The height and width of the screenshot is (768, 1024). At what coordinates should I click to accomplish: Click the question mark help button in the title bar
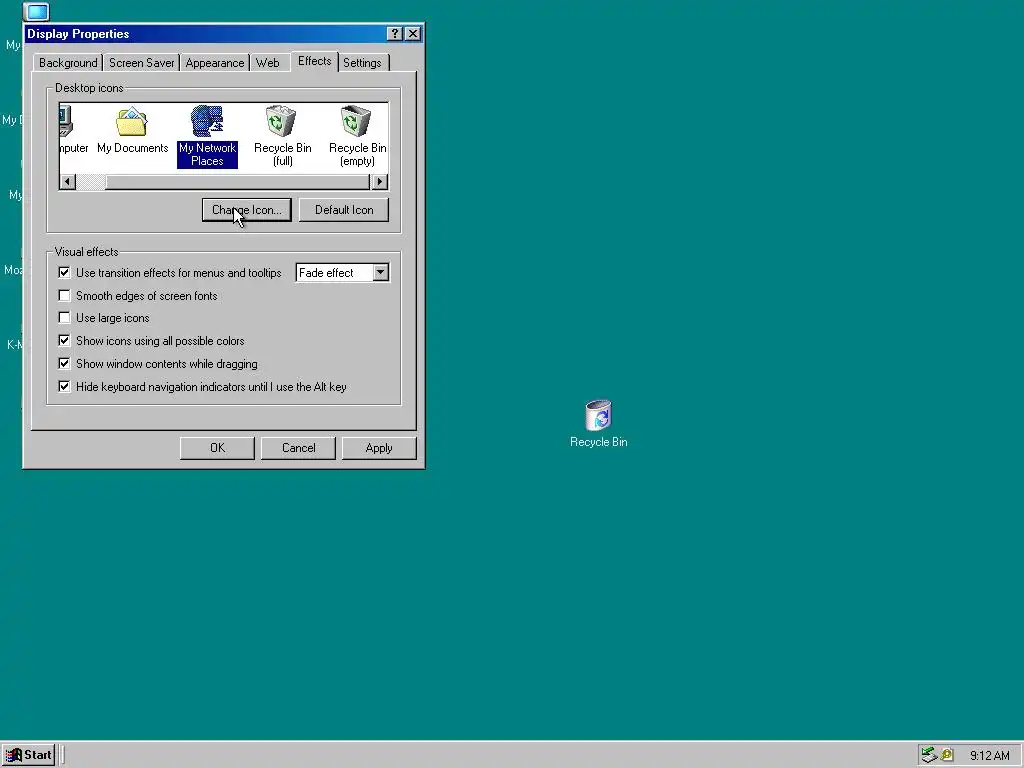[x=394, y=34]
